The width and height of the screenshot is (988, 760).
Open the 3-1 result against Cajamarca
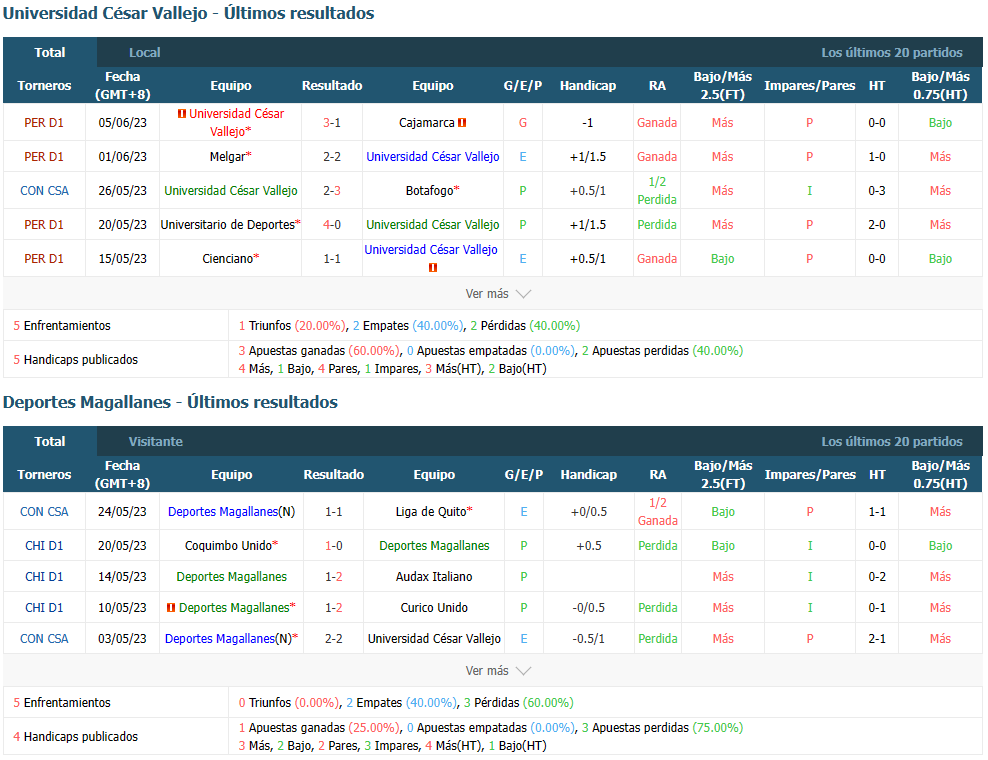332,123
